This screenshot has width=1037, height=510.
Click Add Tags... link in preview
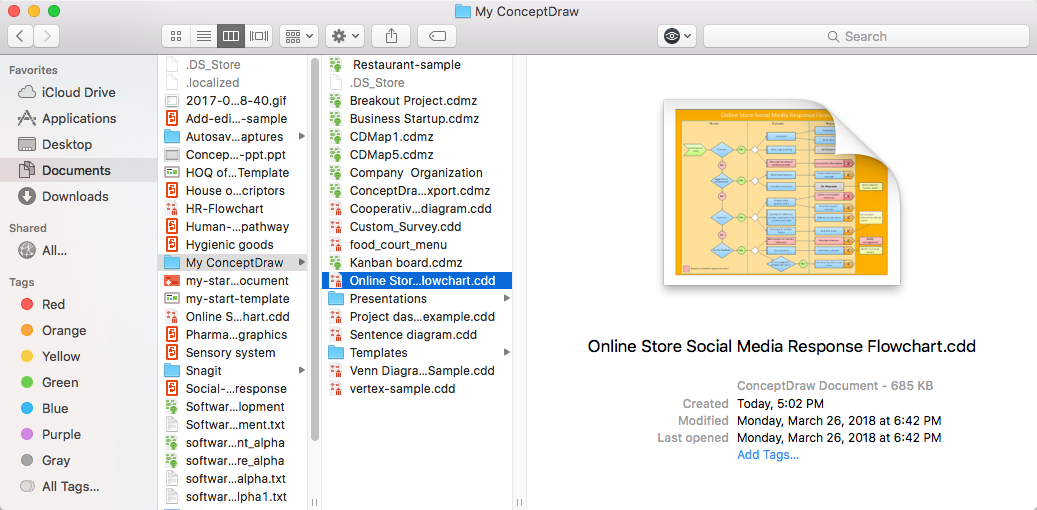pos(768,455)
